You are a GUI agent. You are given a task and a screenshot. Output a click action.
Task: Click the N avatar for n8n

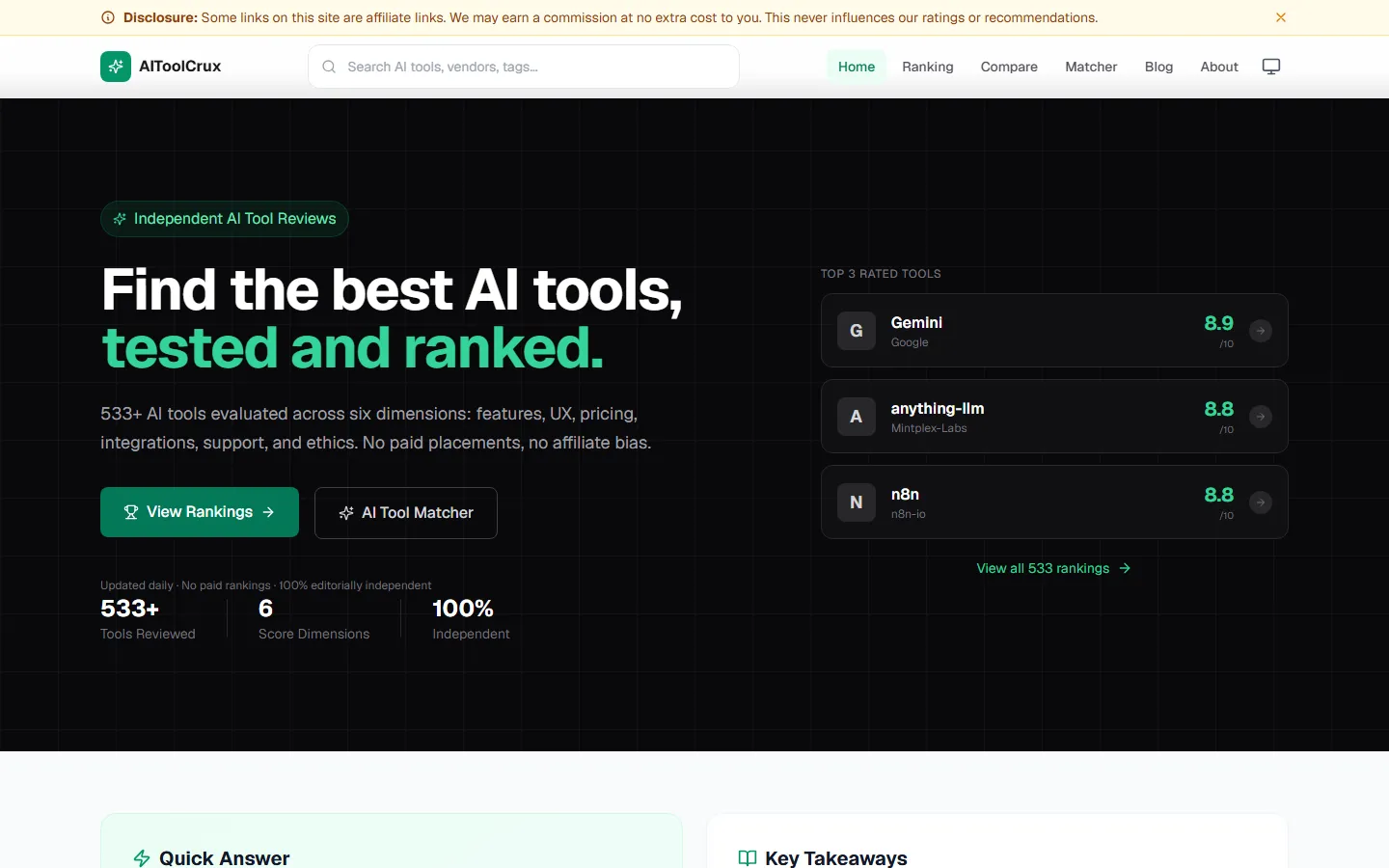[857, 502]
